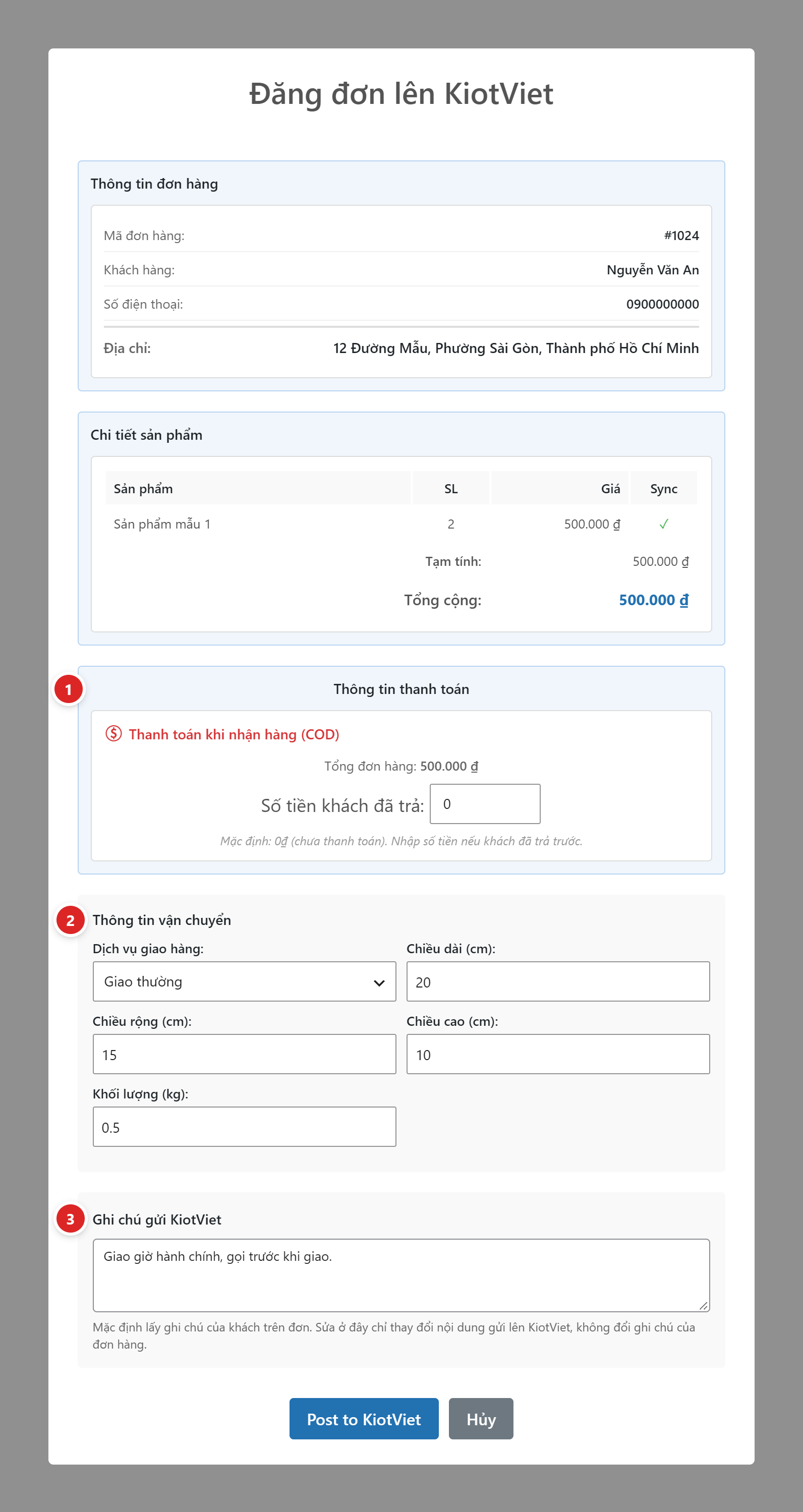This screenshot has width=803, height=1512.
Task: Click quantity value 2 in product row
Action: point(451,524)
